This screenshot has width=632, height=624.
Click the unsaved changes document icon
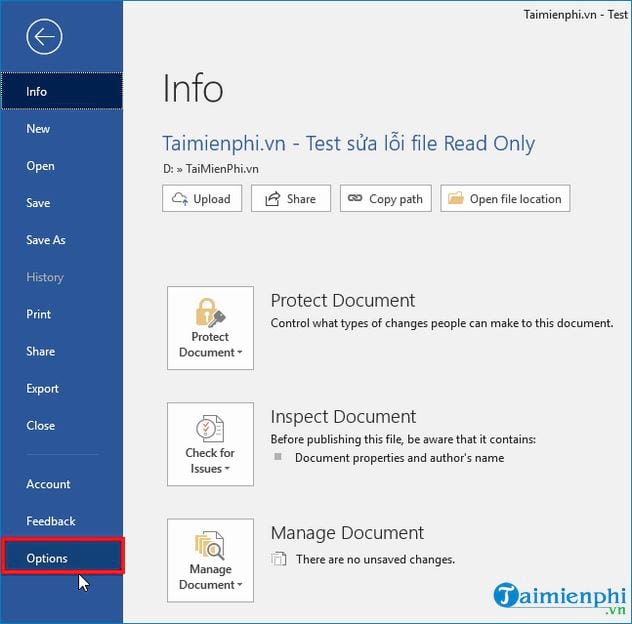279,559
